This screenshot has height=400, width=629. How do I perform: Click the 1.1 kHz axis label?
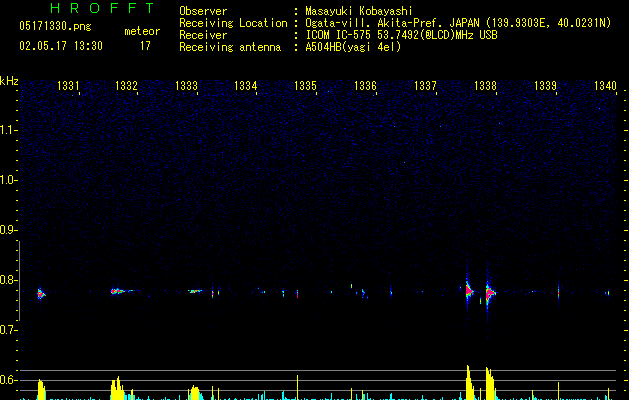click(x=9, y=130)
